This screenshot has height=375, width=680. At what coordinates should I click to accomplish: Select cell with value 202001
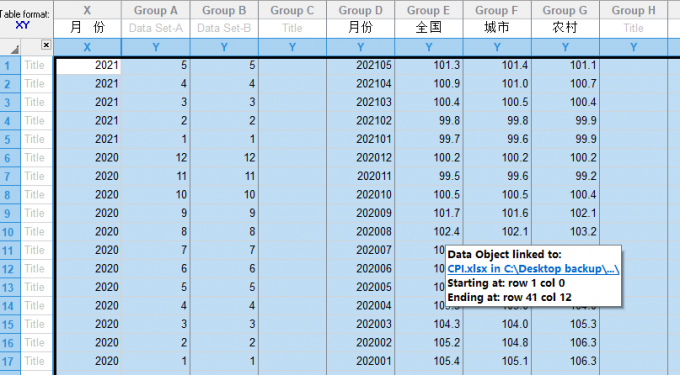coord(360,361)
